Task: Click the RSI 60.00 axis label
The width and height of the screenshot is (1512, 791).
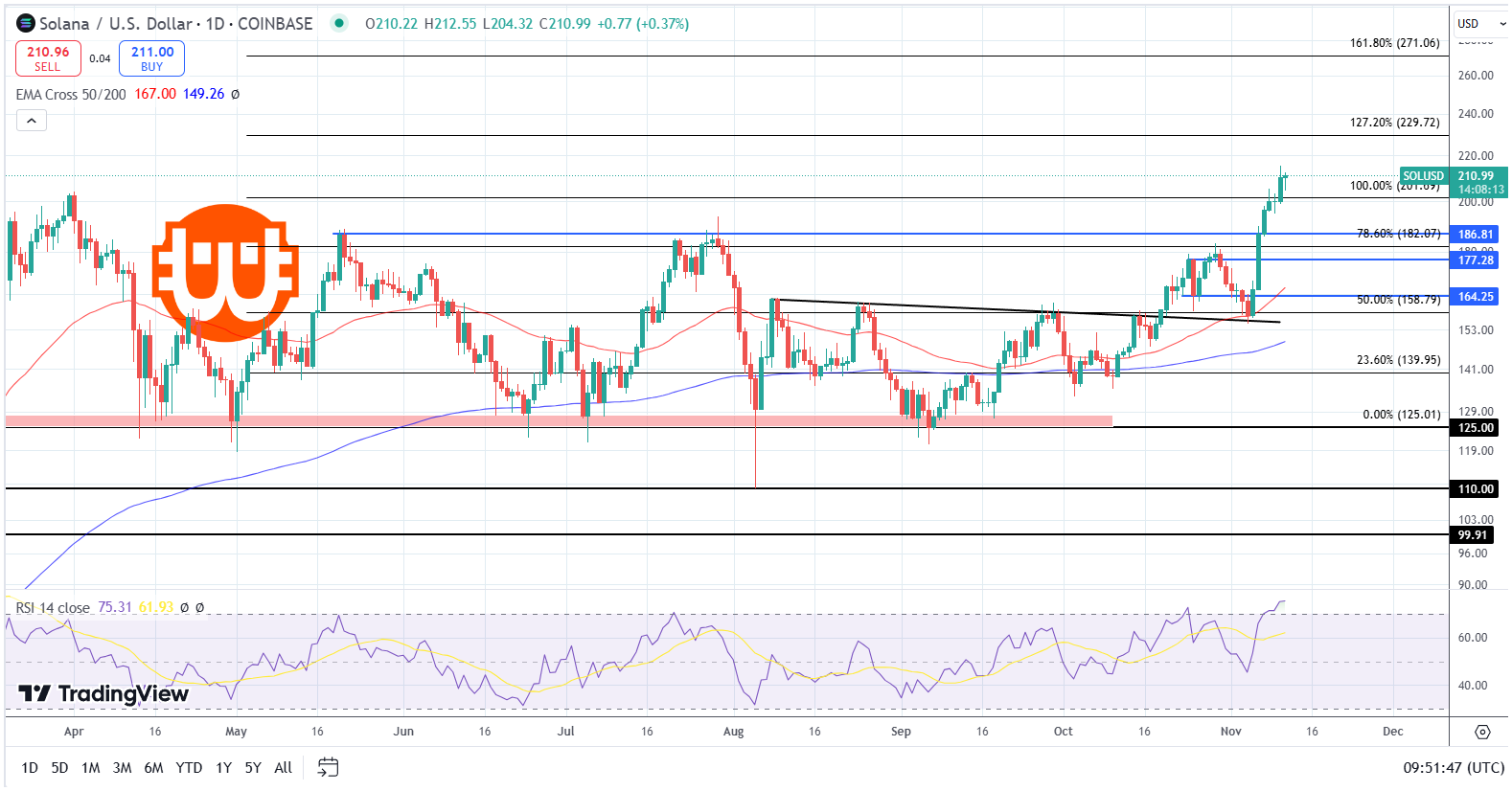Action: tap(1473, 638)
